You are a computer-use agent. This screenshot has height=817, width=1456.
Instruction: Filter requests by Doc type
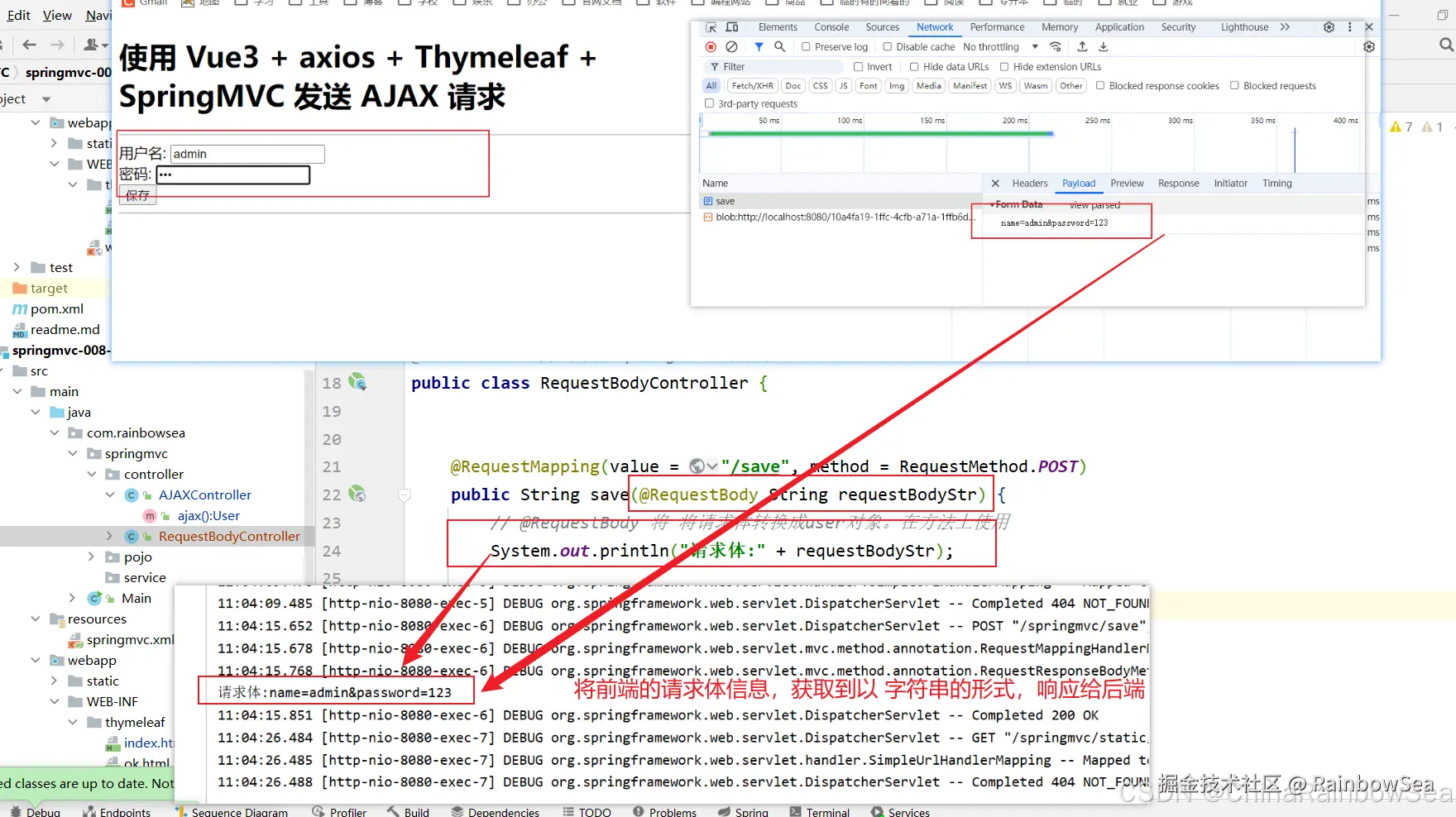pyautogui.click(x=793, y=85)
